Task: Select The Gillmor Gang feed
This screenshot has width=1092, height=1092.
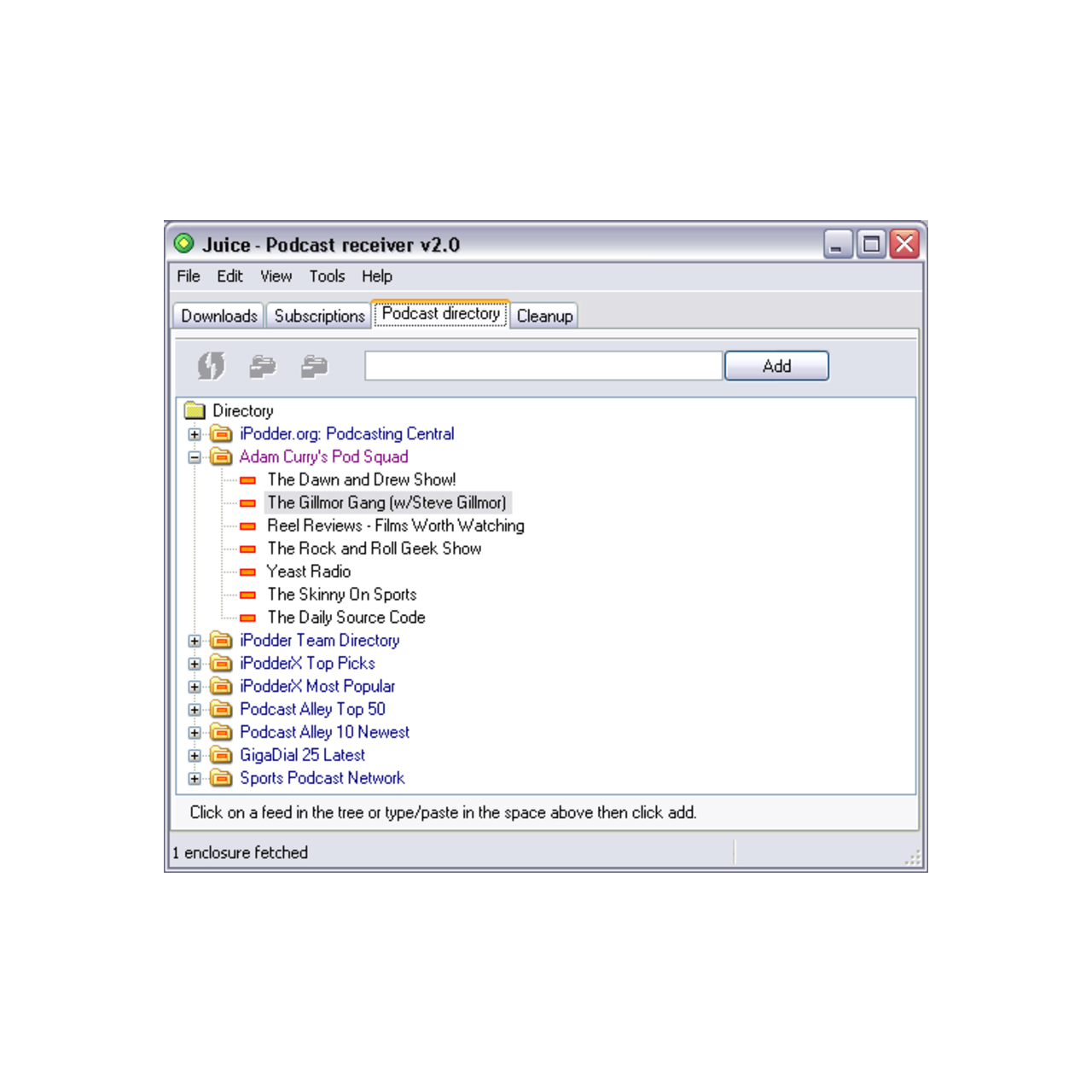Action: coord(386,502)
